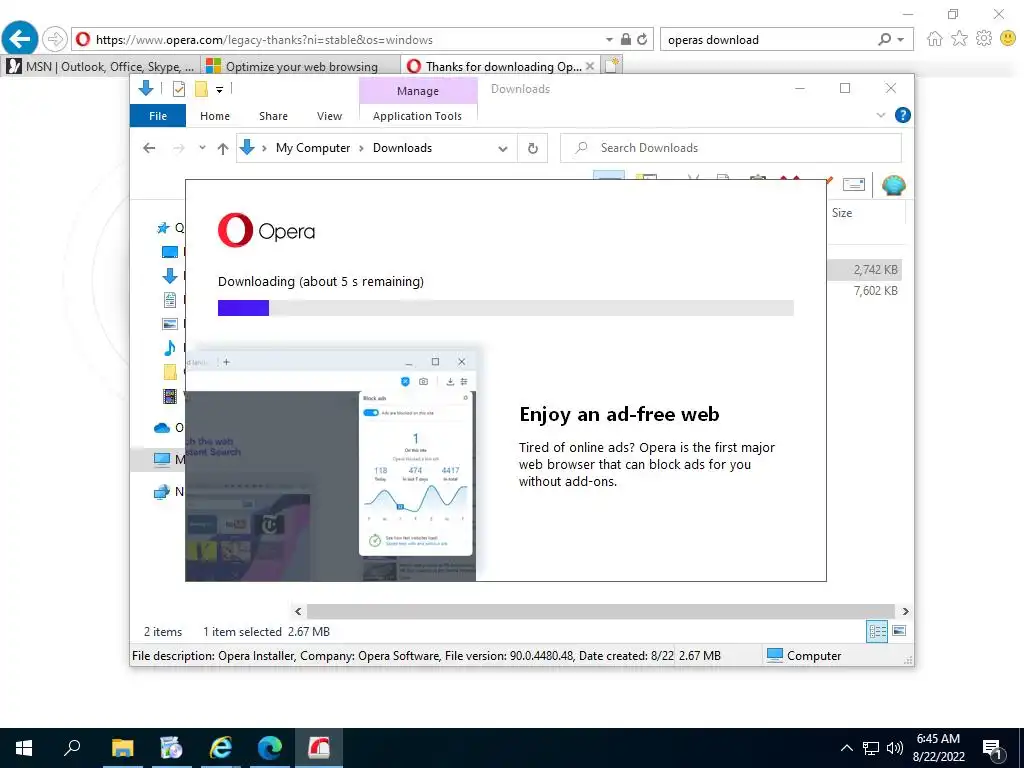Click the search magnifier in IE search box
Screen dimensions: 1024x768
point(884,39)
